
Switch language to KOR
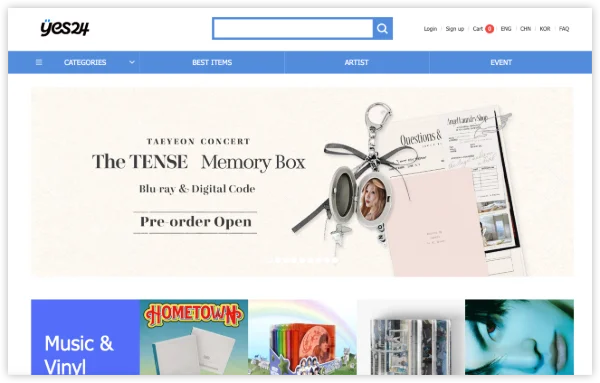pos(545,29)
